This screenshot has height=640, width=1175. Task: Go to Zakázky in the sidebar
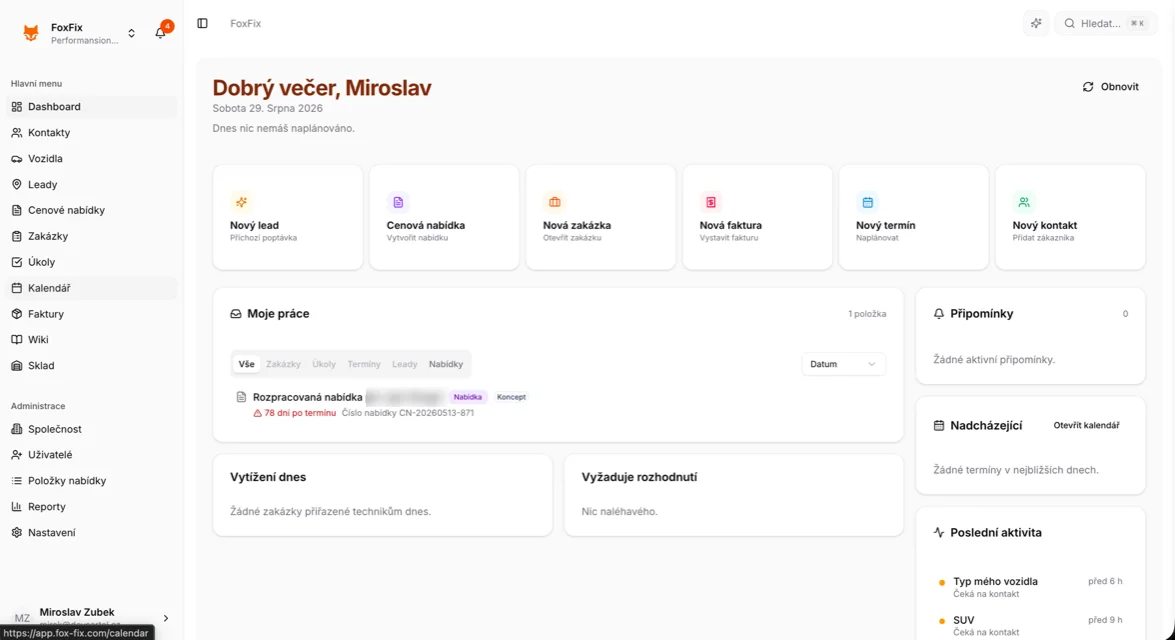(91, 236)
